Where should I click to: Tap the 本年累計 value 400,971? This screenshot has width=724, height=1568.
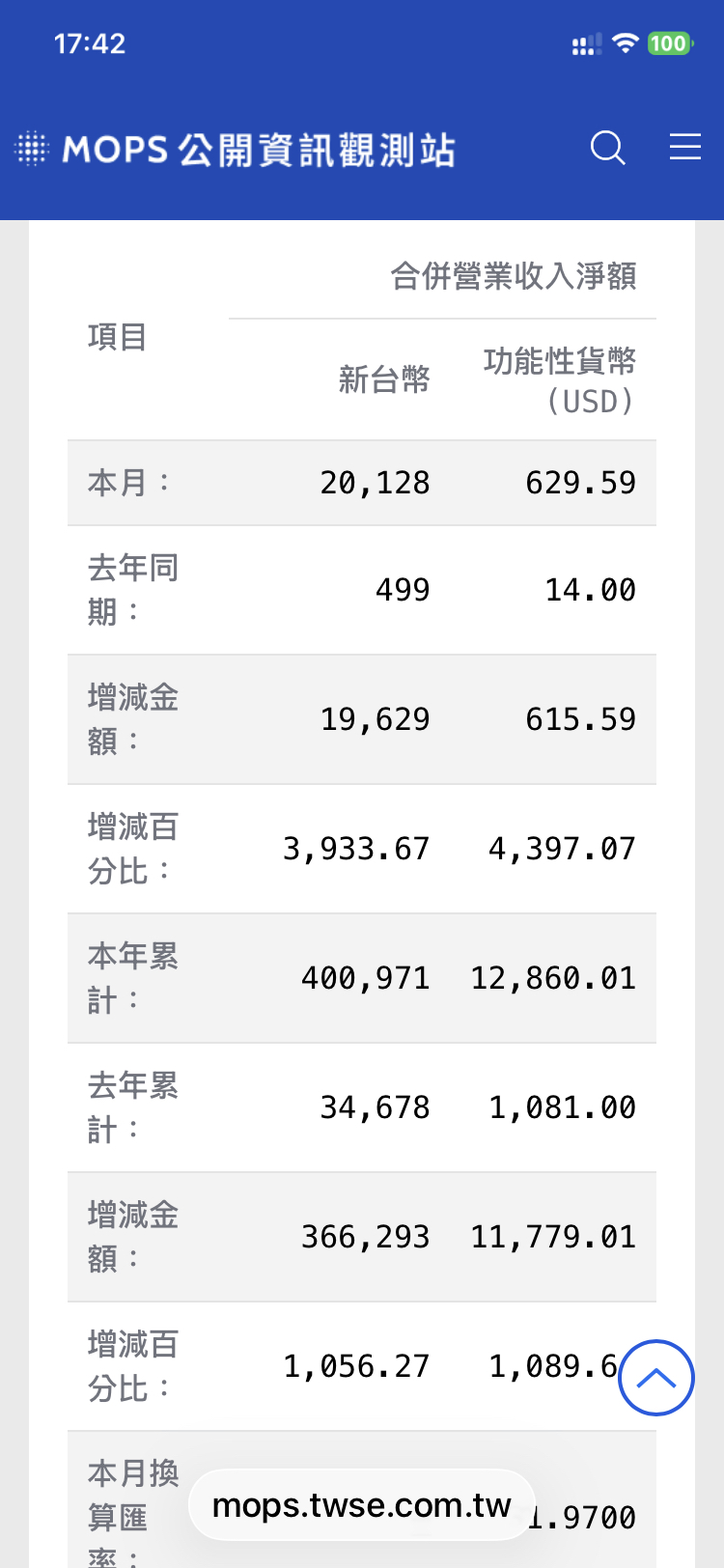(365, 978)
